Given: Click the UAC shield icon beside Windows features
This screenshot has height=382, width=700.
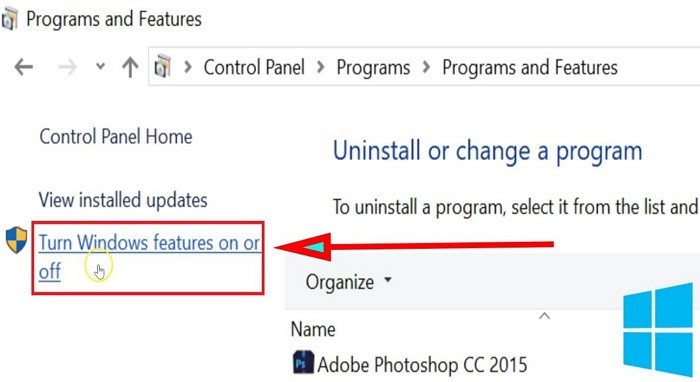Looking at the screenshot, I should 17,240.
